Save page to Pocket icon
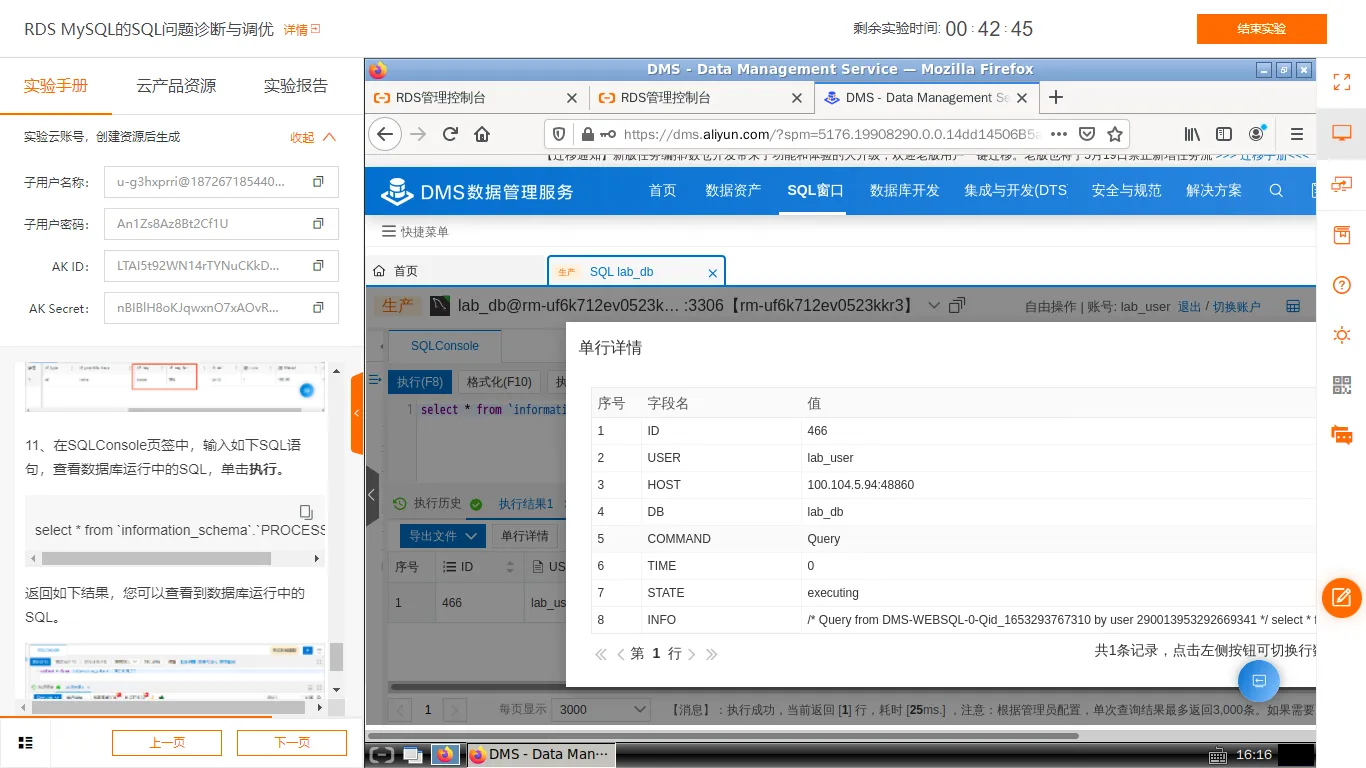The height and width of the screenshot is (768, 1366). [1087, 134]
